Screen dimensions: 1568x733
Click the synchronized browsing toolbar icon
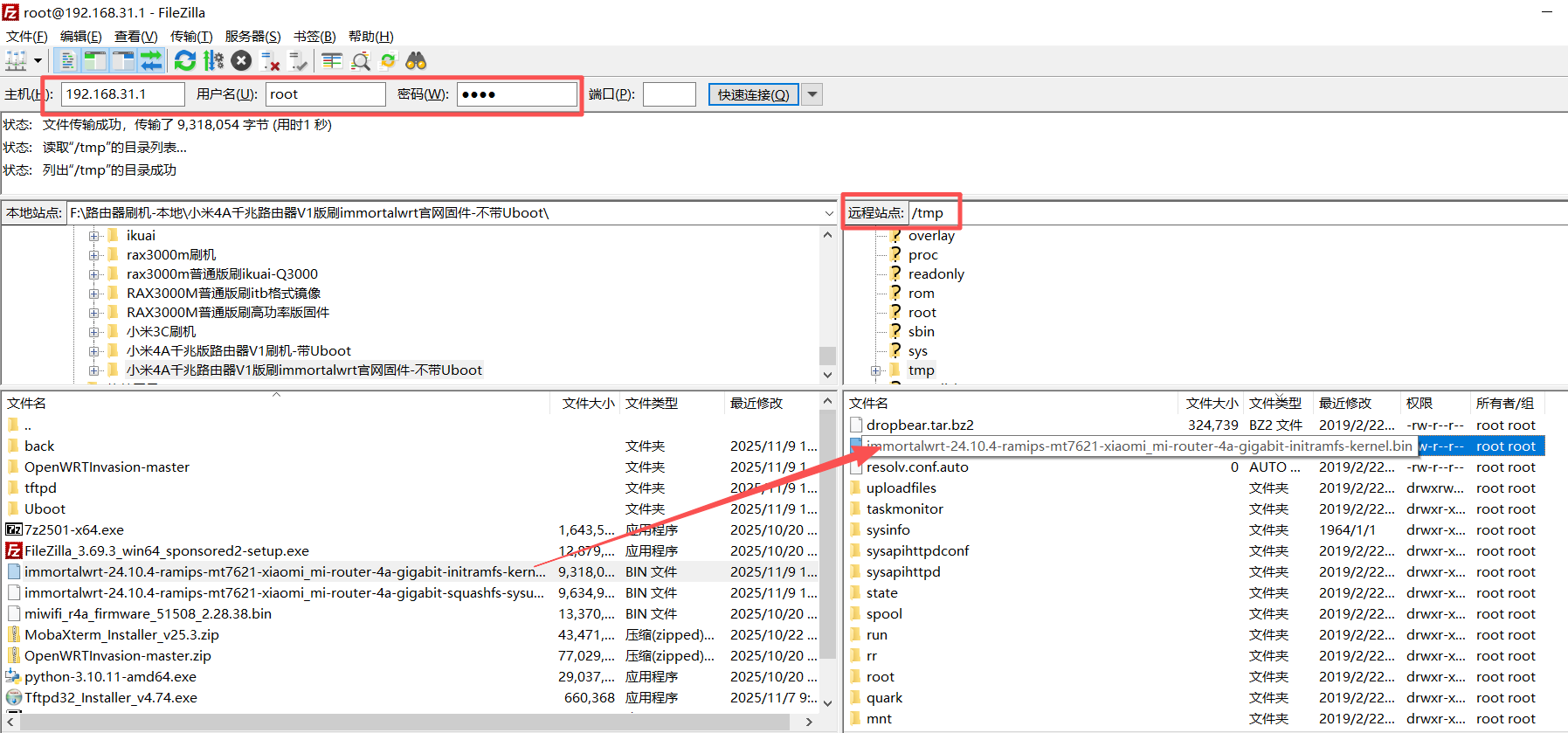[x=389, y=60]
